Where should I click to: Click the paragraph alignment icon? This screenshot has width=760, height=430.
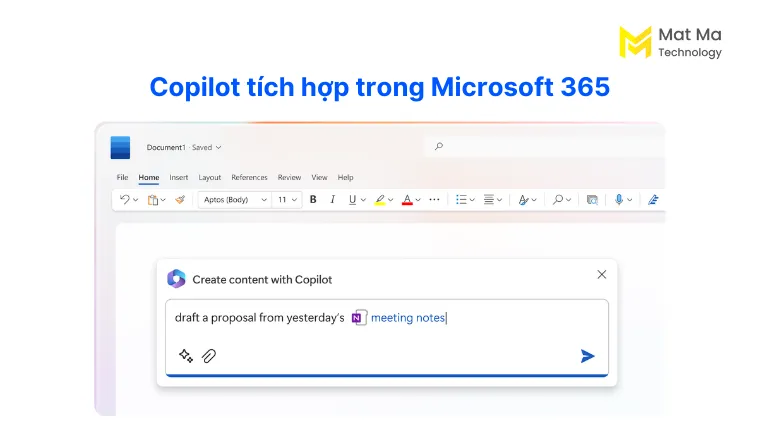489,199
